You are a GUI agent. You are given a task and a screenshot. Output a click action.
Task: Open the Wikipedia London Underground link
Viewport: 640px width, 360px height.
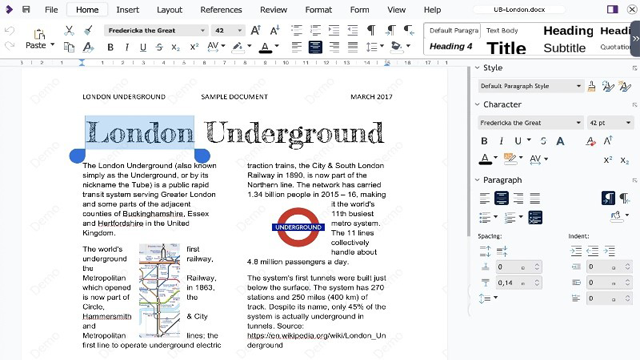click(316, 340)
